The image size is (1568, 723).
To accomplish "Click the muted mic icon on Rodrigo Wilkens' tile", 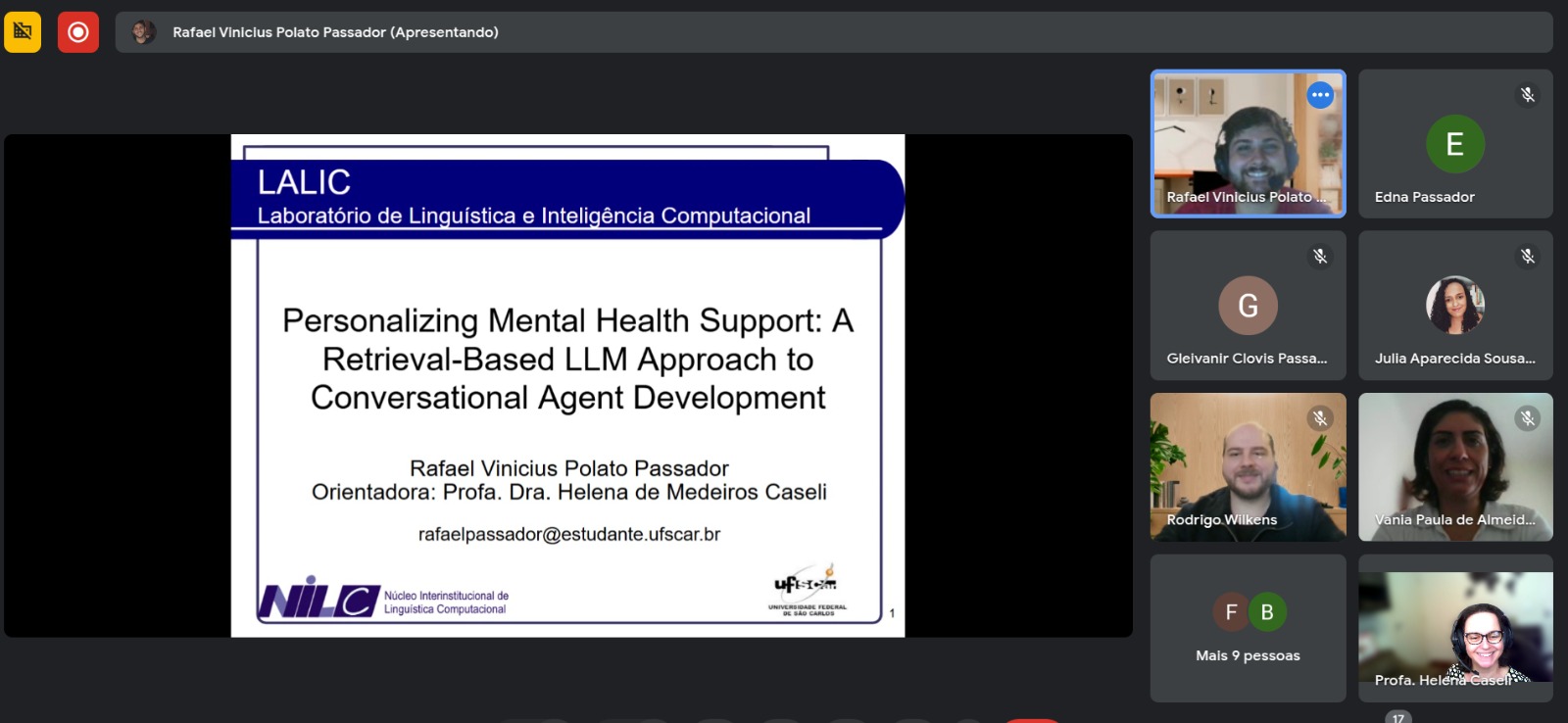I will tap(1320, 418).
